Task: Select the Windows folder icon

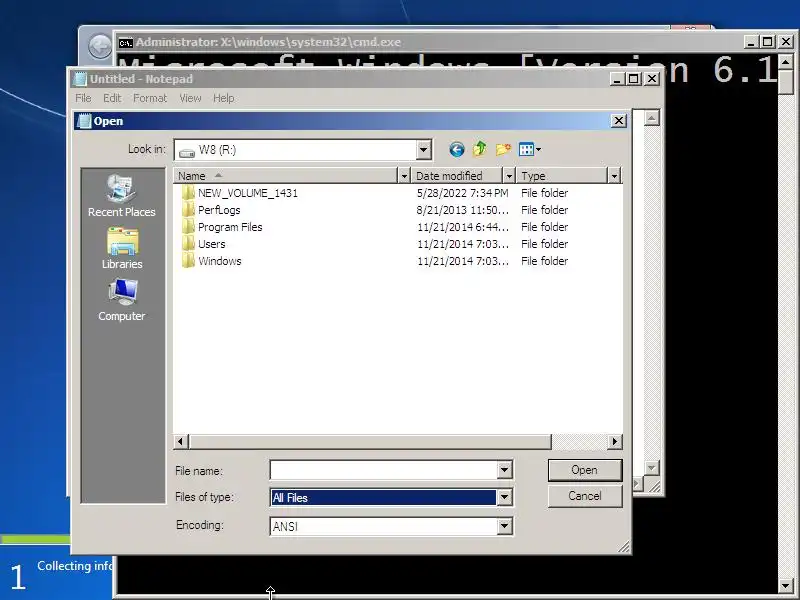Action: tap(188, 261)
